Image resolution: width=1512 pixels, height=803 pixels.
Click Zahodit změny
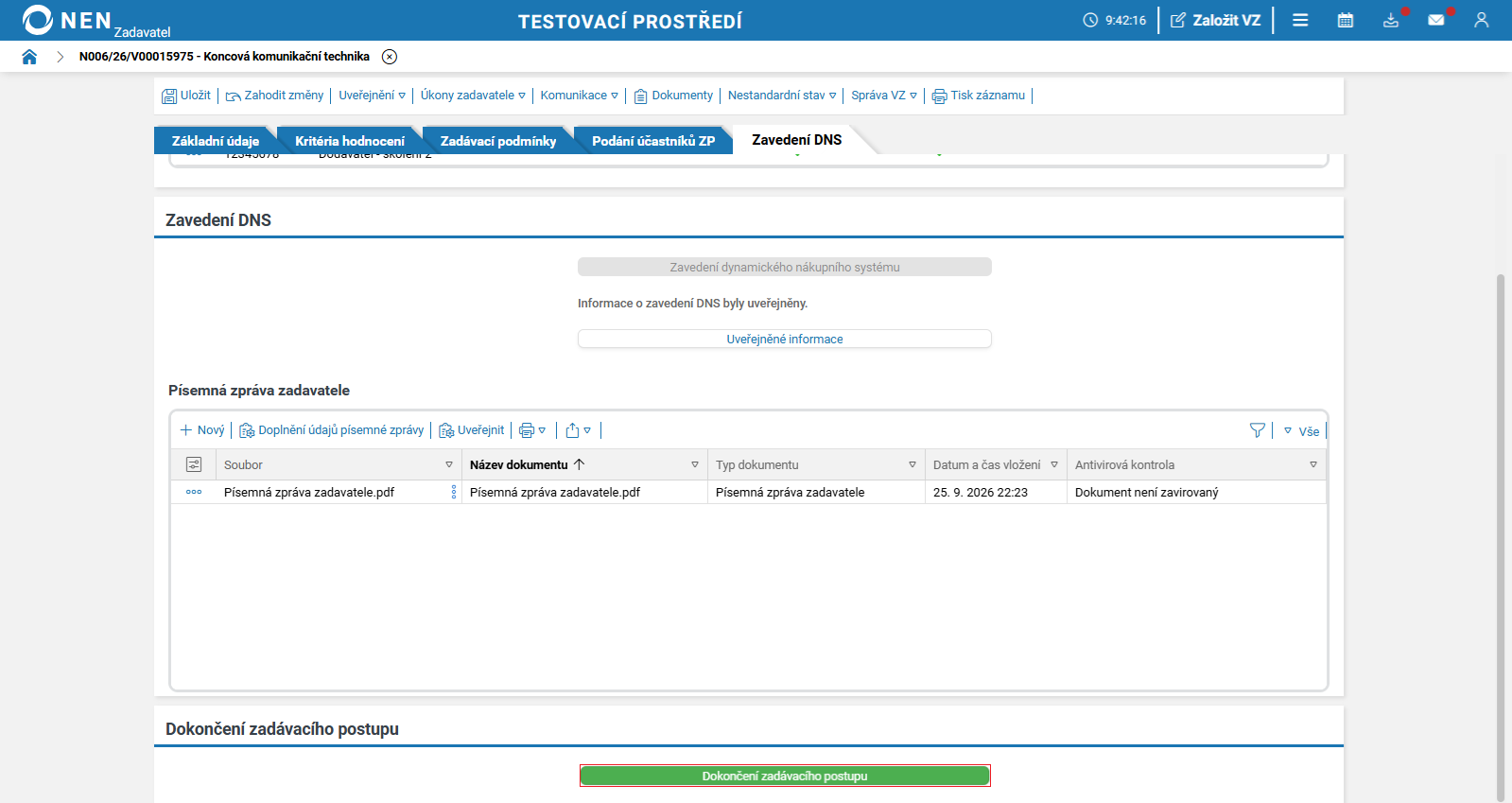tap(274, 96)
